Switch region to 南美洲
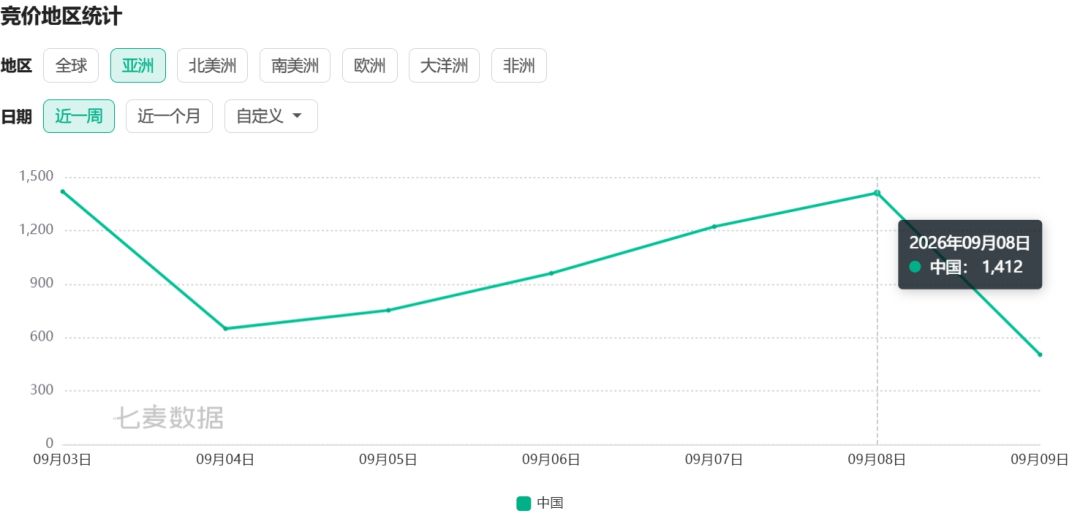 [x=295, y=65]
